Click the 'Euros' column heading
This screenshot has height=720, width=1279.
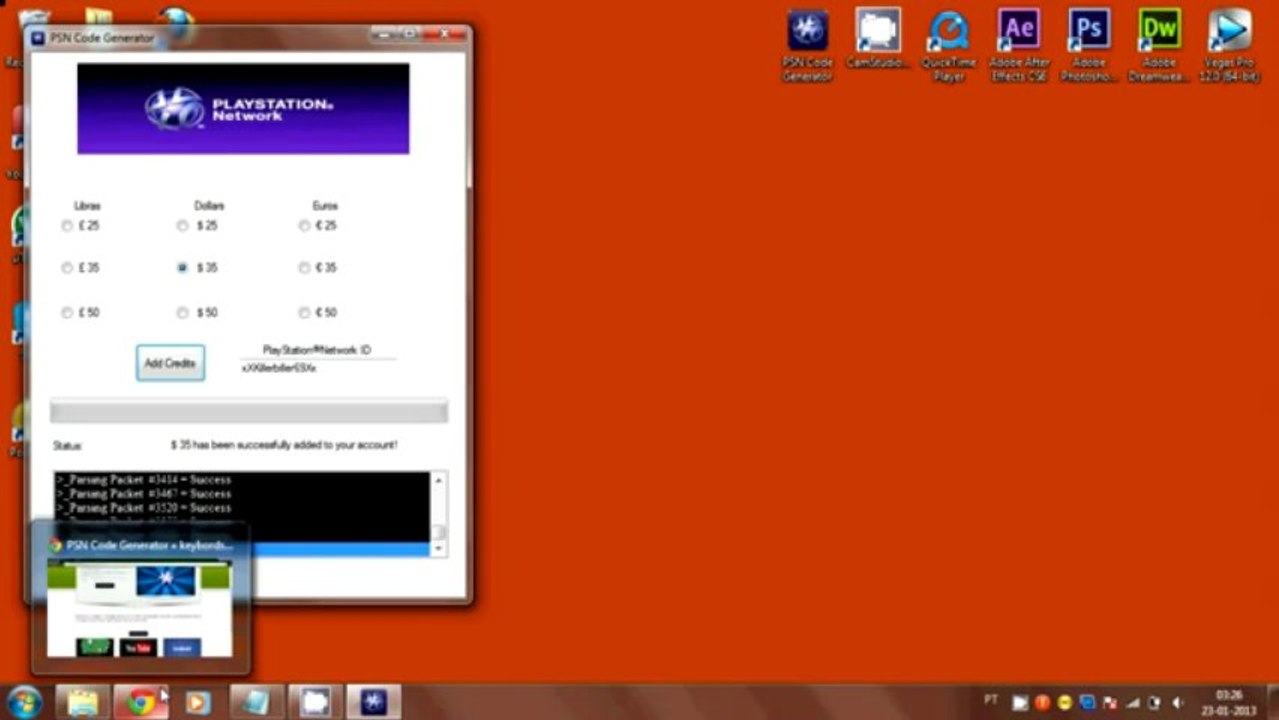[325, 205]
